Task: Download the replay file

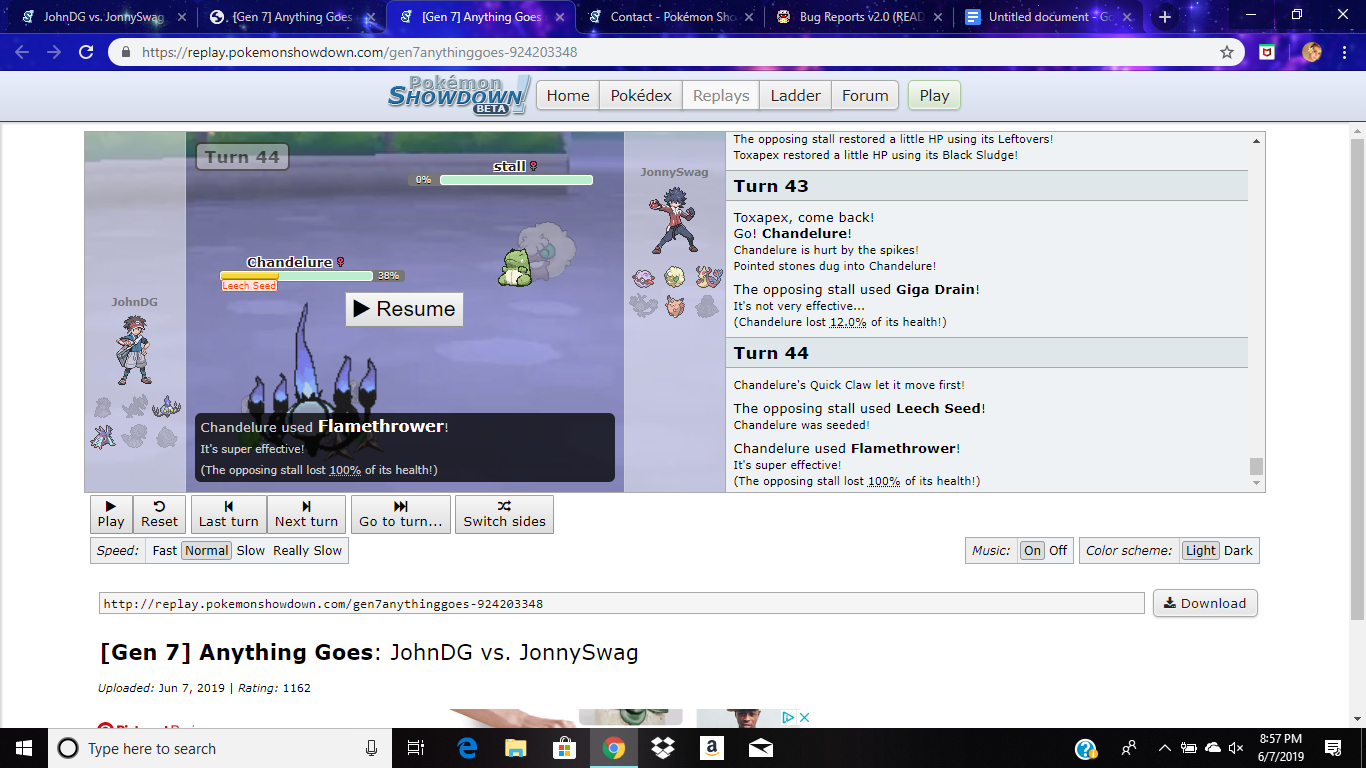Action: (1204, 603)
